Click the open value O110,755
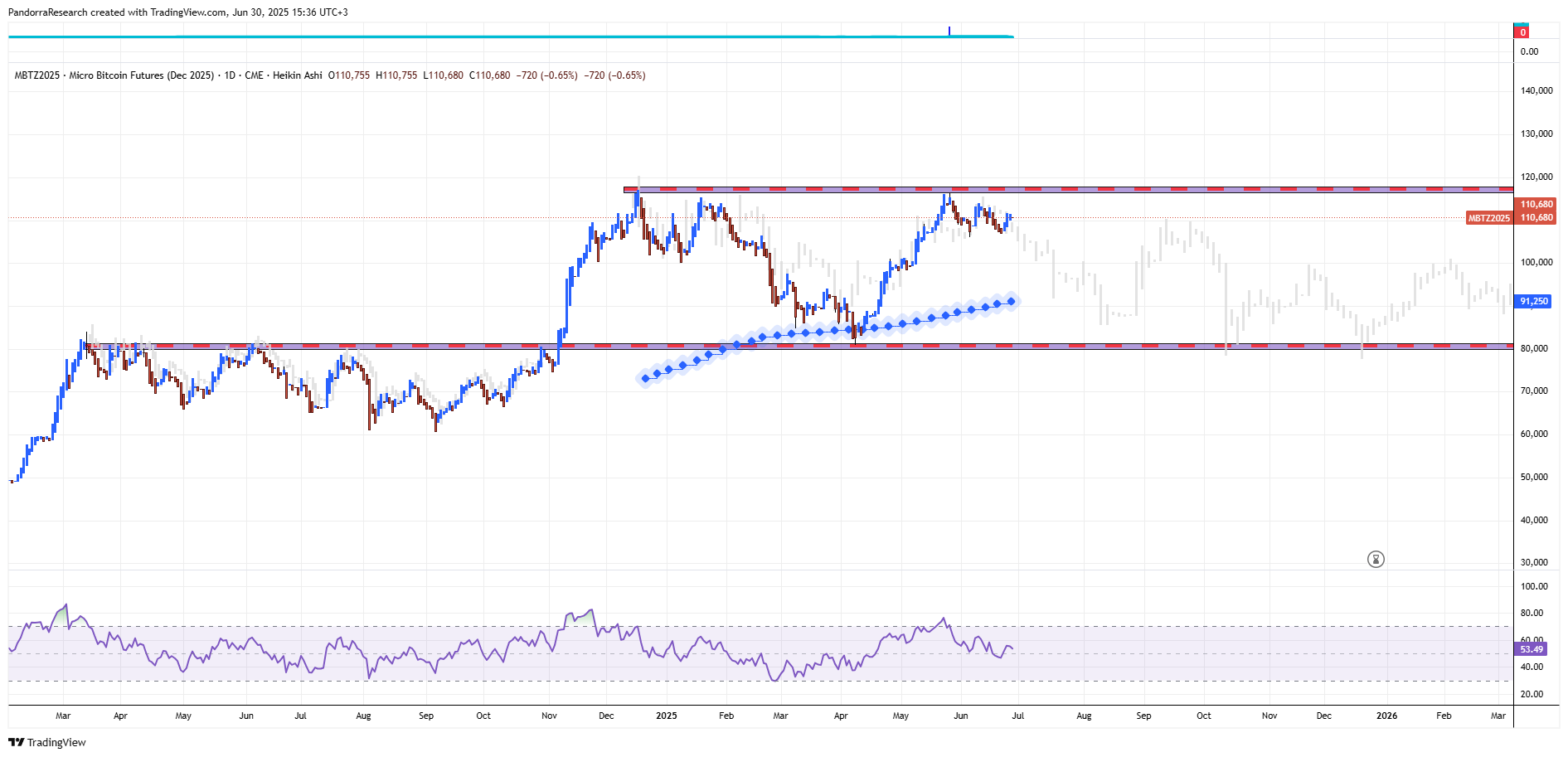Image resolution: width=1568 pixels, height=757 pixels. click(349, 75)
